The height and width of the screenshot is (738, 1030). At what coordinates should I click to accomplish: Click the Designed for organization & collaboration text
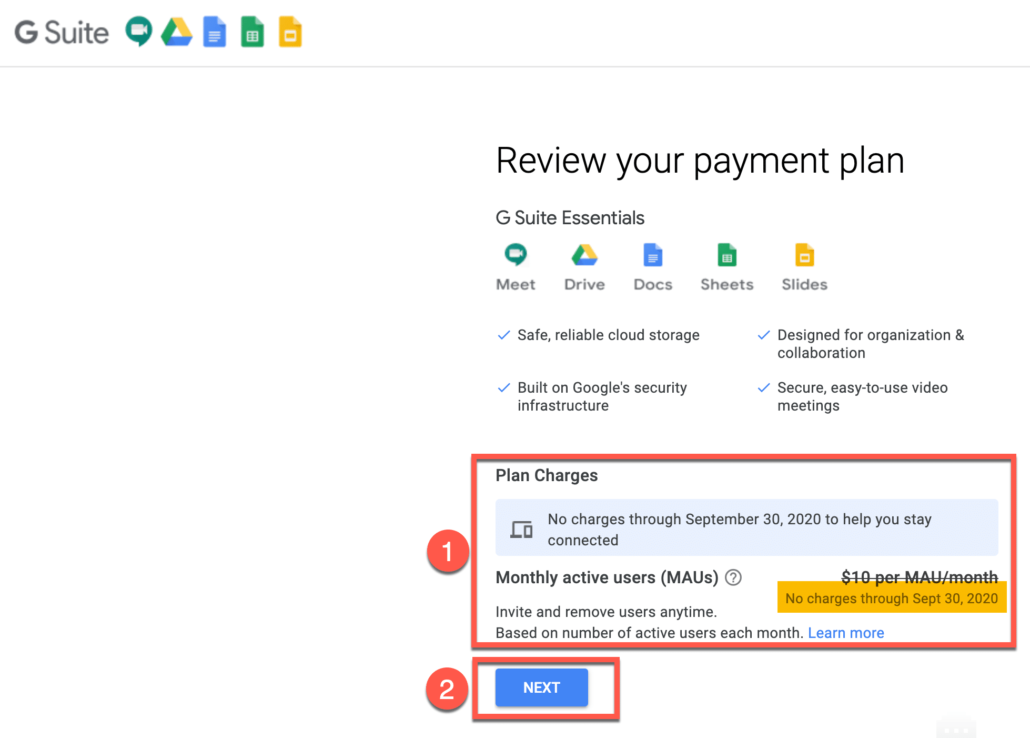pyautogui.click(x=871, y=344)
